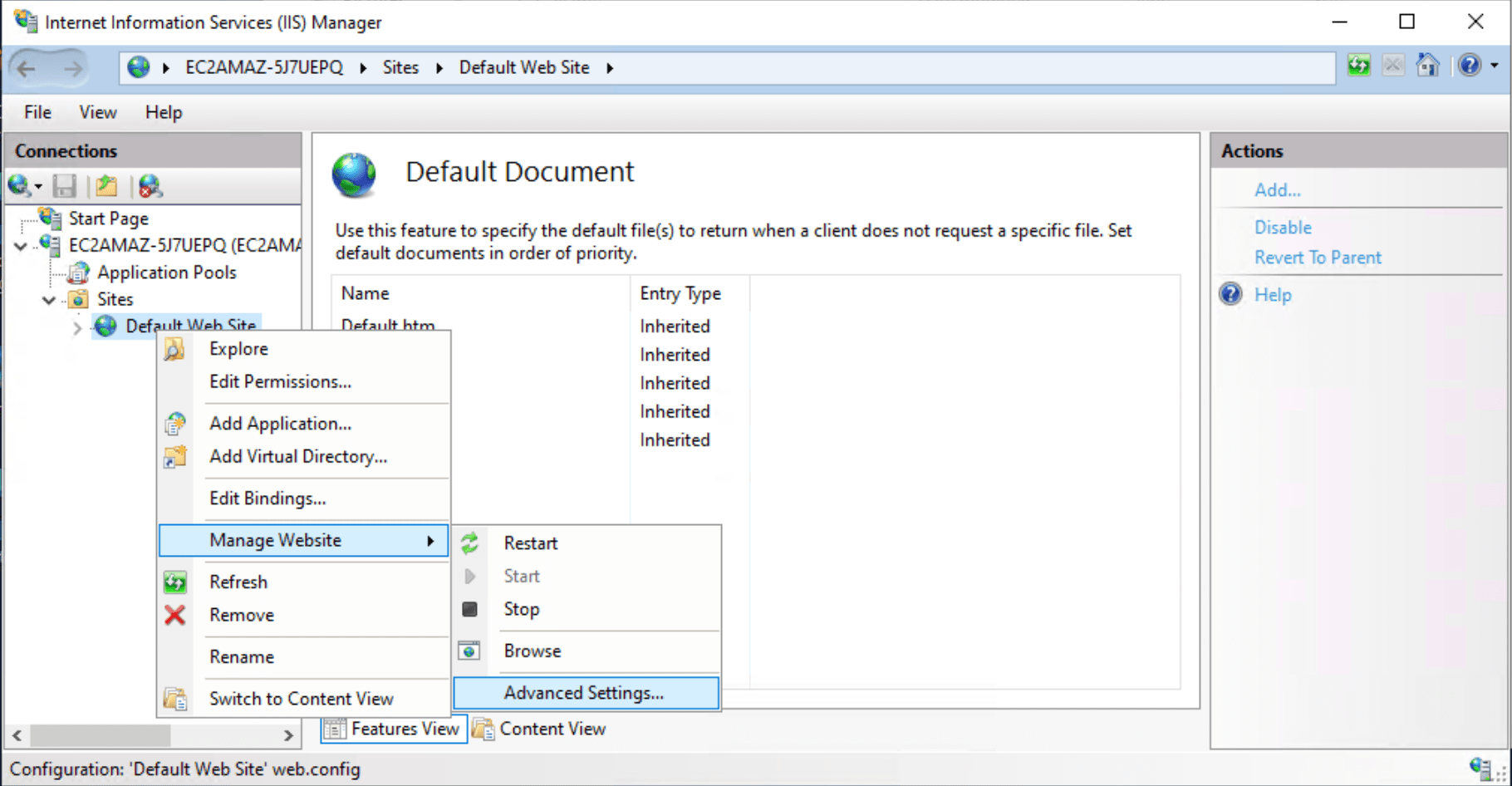Click the Help link in Actions pane
Image resolution: width=1512 pixels, height=786 pixels.
[x=1273, y=295]
